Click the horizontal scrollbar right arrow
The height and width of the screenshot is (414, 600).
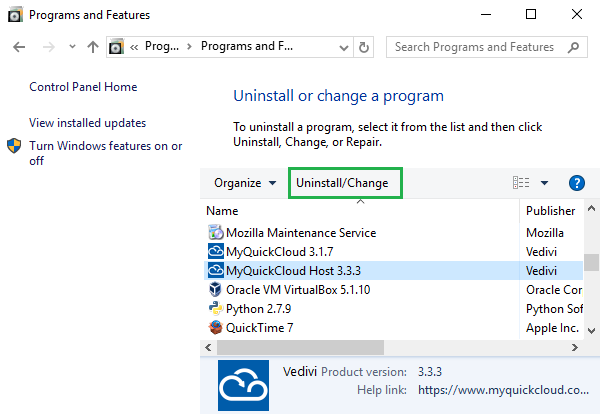(x=575, y=347)
